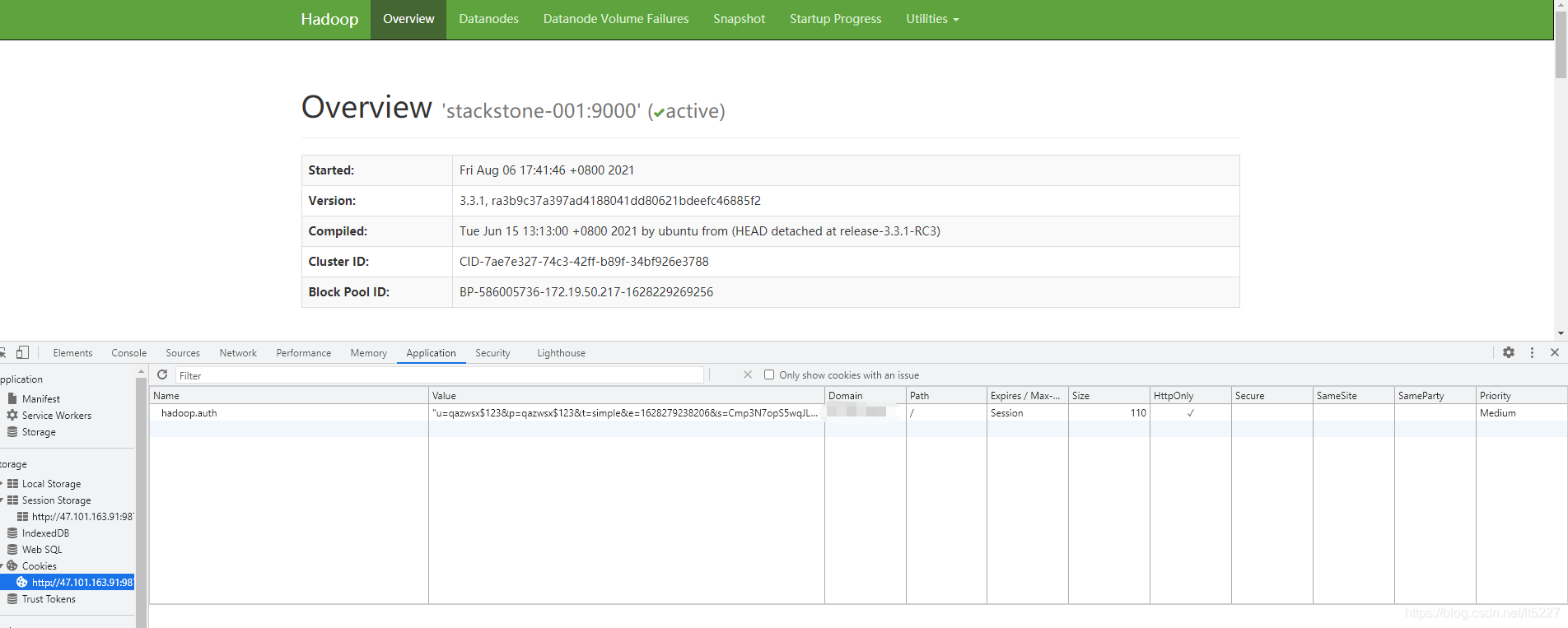Open the DevTools three-dot customize menu

[x=1532, y=352]
